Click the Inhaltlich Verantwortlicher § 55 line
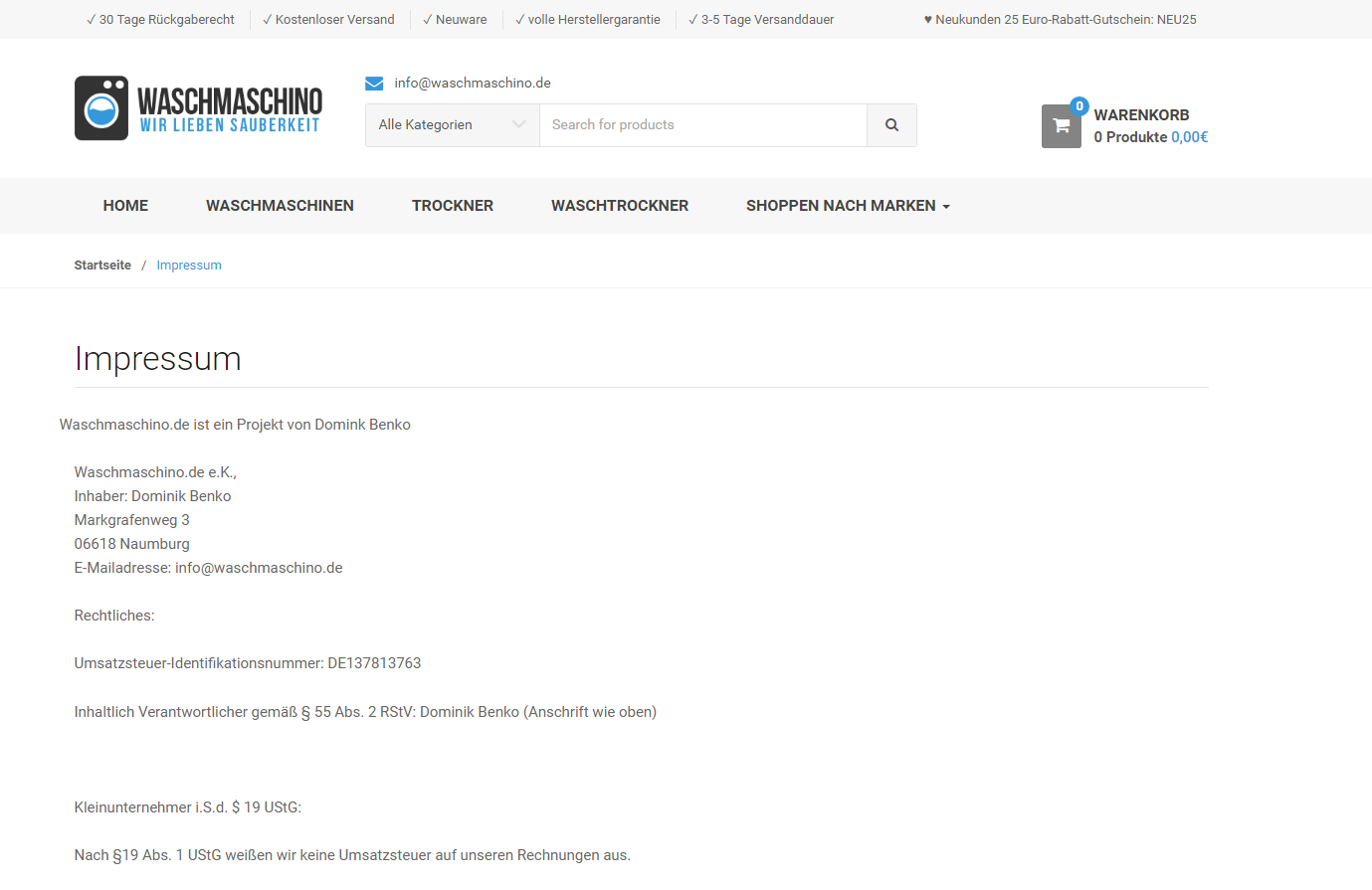The height and width of the screenshot is (890, 1372). pyautogui.click(x=365, y=712)
